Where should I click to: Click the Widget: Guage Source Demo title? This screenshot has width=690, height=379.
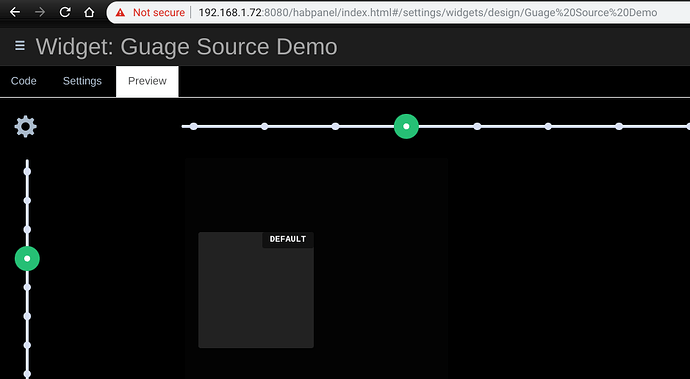pos(187,47)
